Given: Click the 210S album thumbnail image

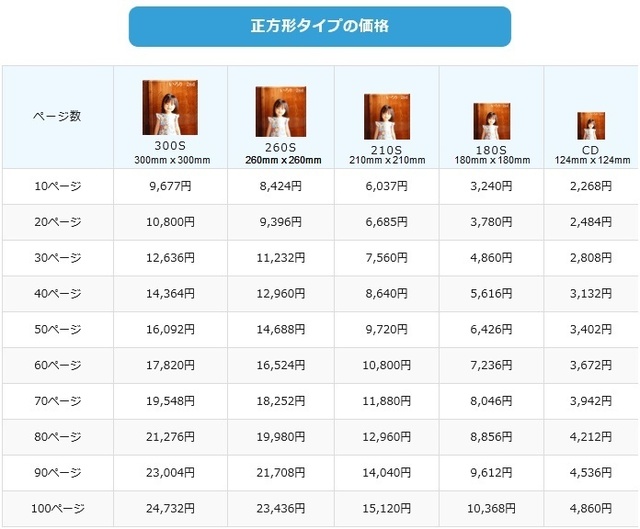Looking at the screenshot, I should (387, 117).
